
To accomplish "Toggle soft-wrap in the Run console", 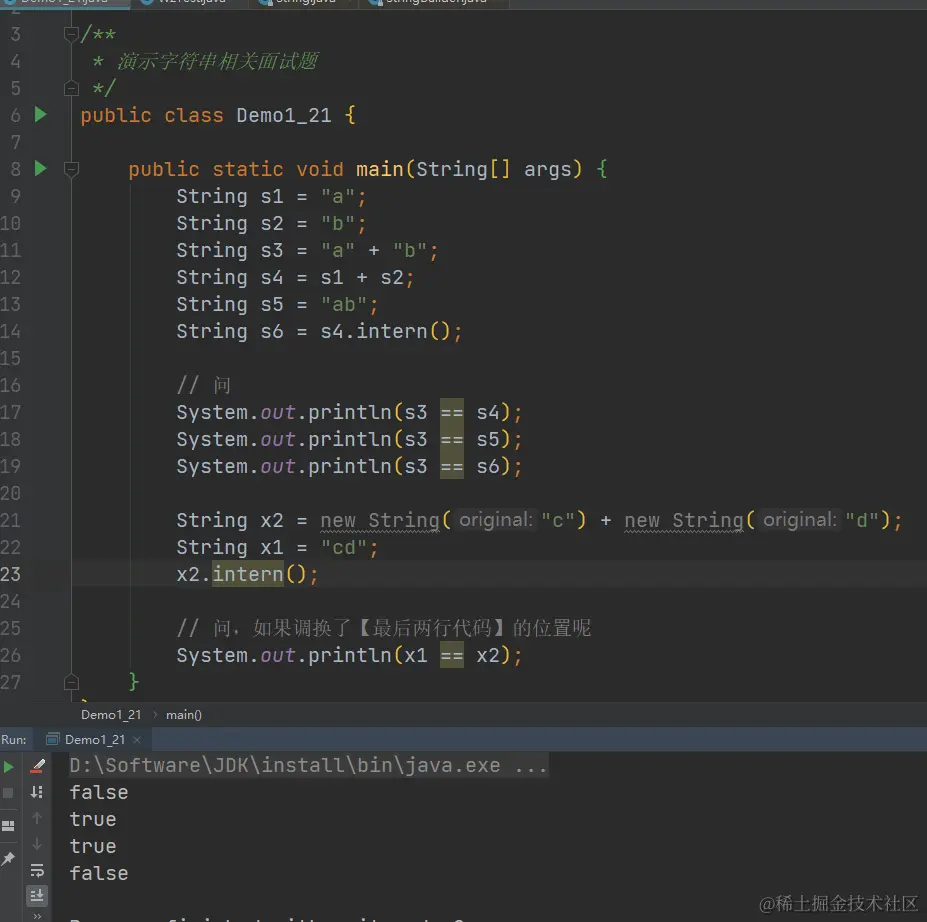I will click(x=37, y=870).
